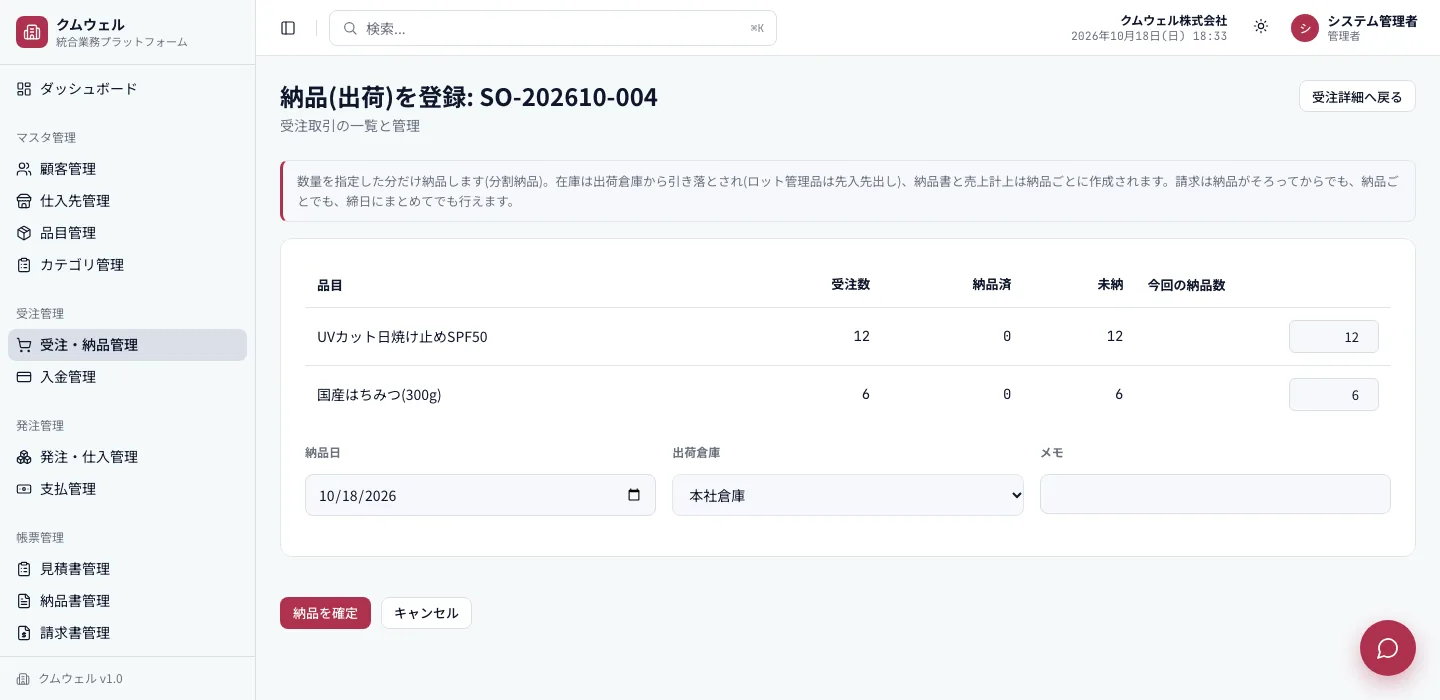Click the マスタ管理 section label

(46, 137)
